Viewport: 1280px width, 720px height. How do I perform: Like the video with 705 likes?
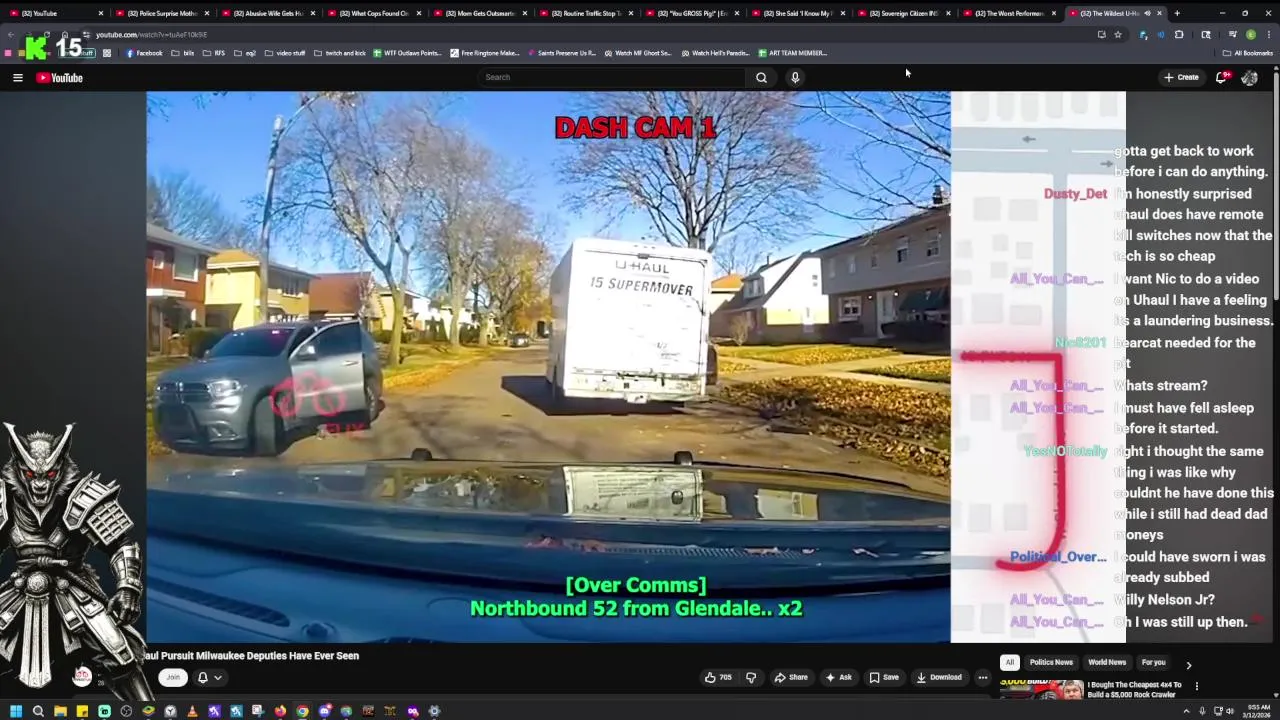718,677
